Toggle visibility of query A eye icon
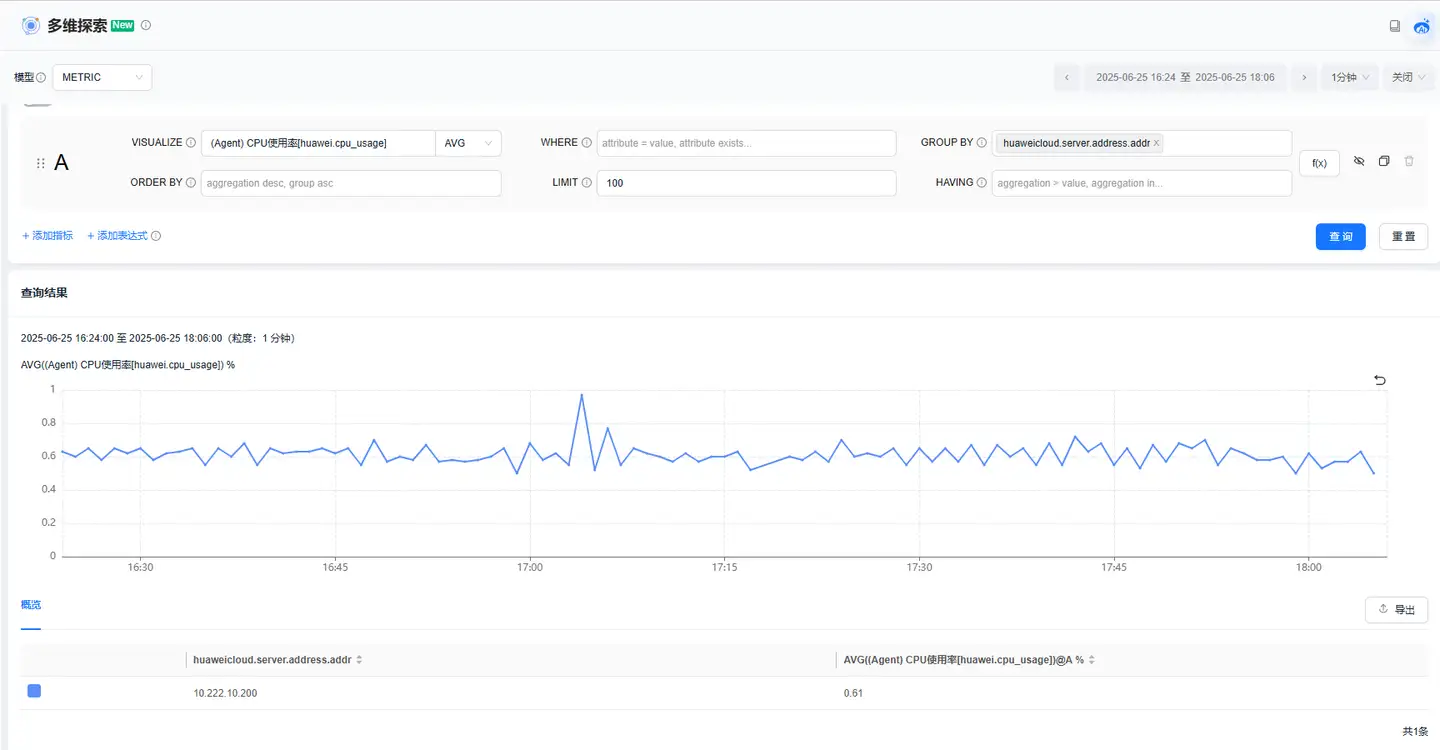 (1359, 161)
